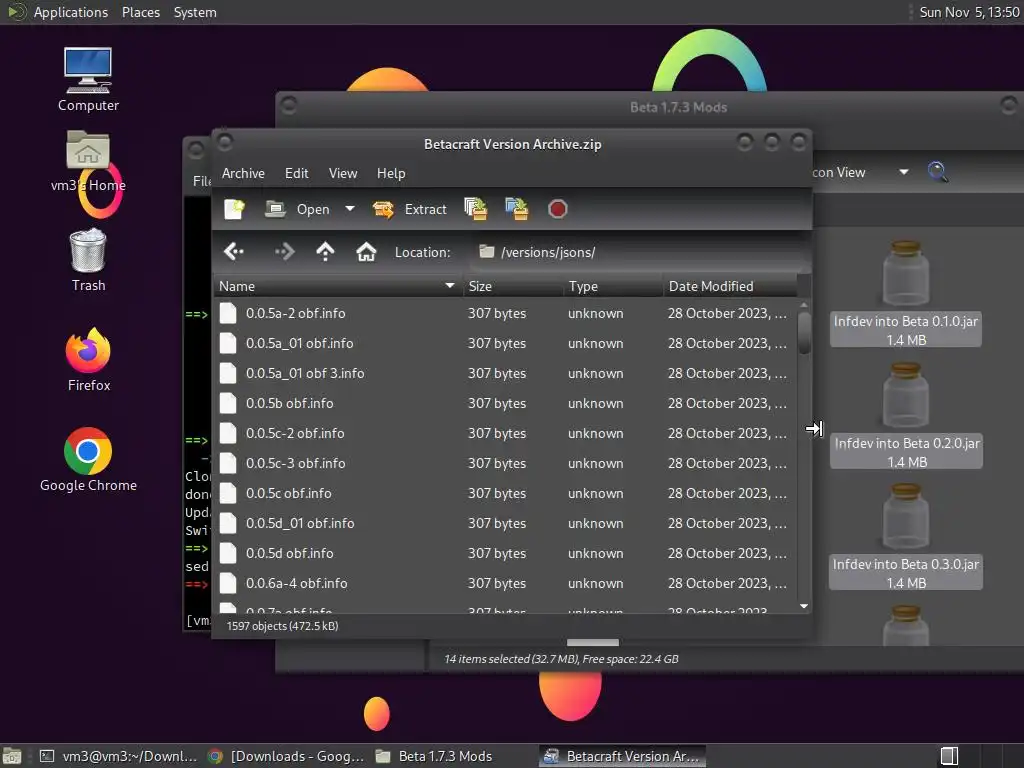Viewport: 1024px width, 768px height.
Task: Open the Computer desktop icon
Action: (x=88, y=80)
